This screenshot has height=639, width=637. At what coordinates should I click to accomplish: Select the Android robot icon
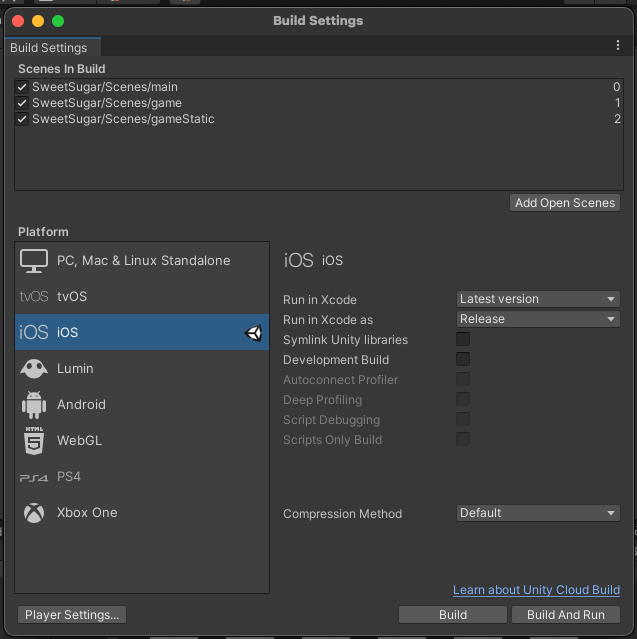point(34,405)
